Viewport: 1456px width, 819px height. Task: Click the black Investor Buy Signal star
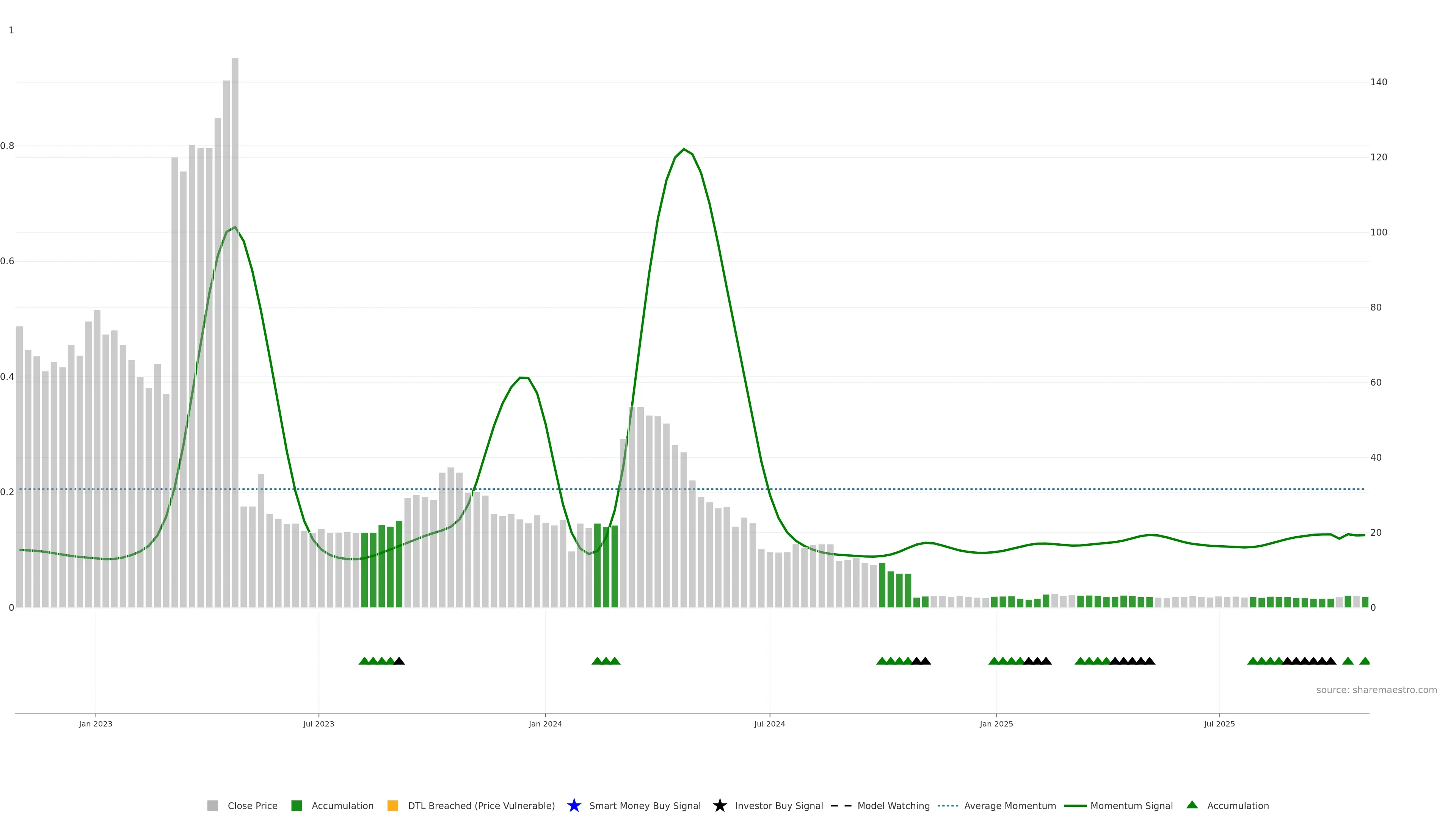[720, 805]
